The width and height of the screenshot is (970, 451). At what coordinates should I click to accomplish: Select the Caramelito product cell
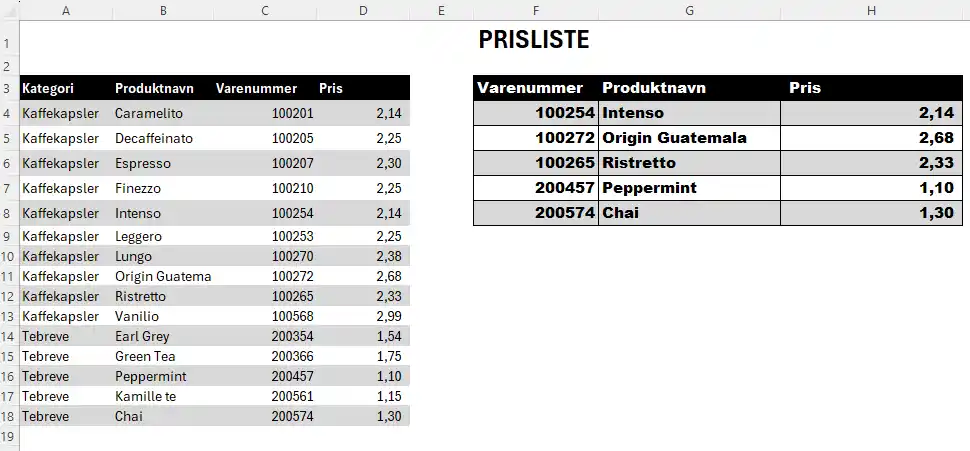pos(149,114)
